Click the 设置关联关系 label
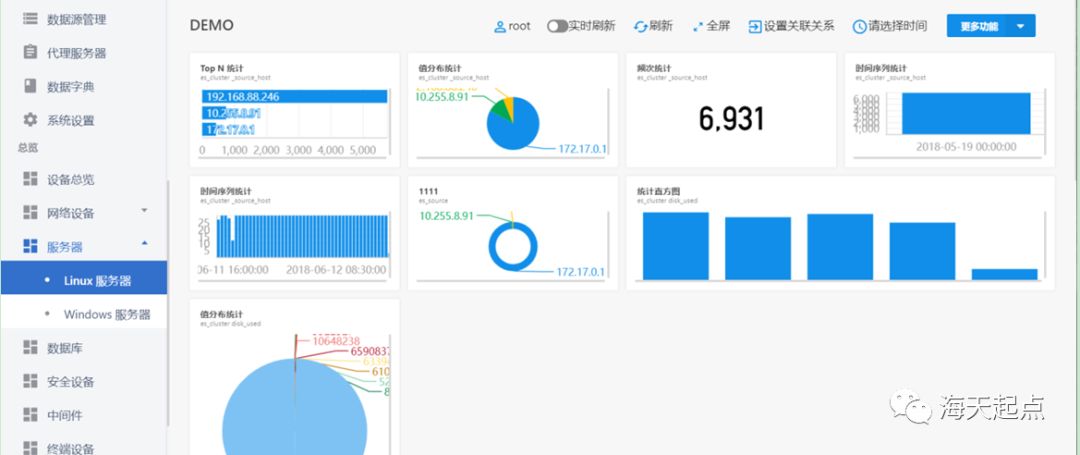Image resolution: width=1080 pixels, height=455 pixels. click(799, 26)
